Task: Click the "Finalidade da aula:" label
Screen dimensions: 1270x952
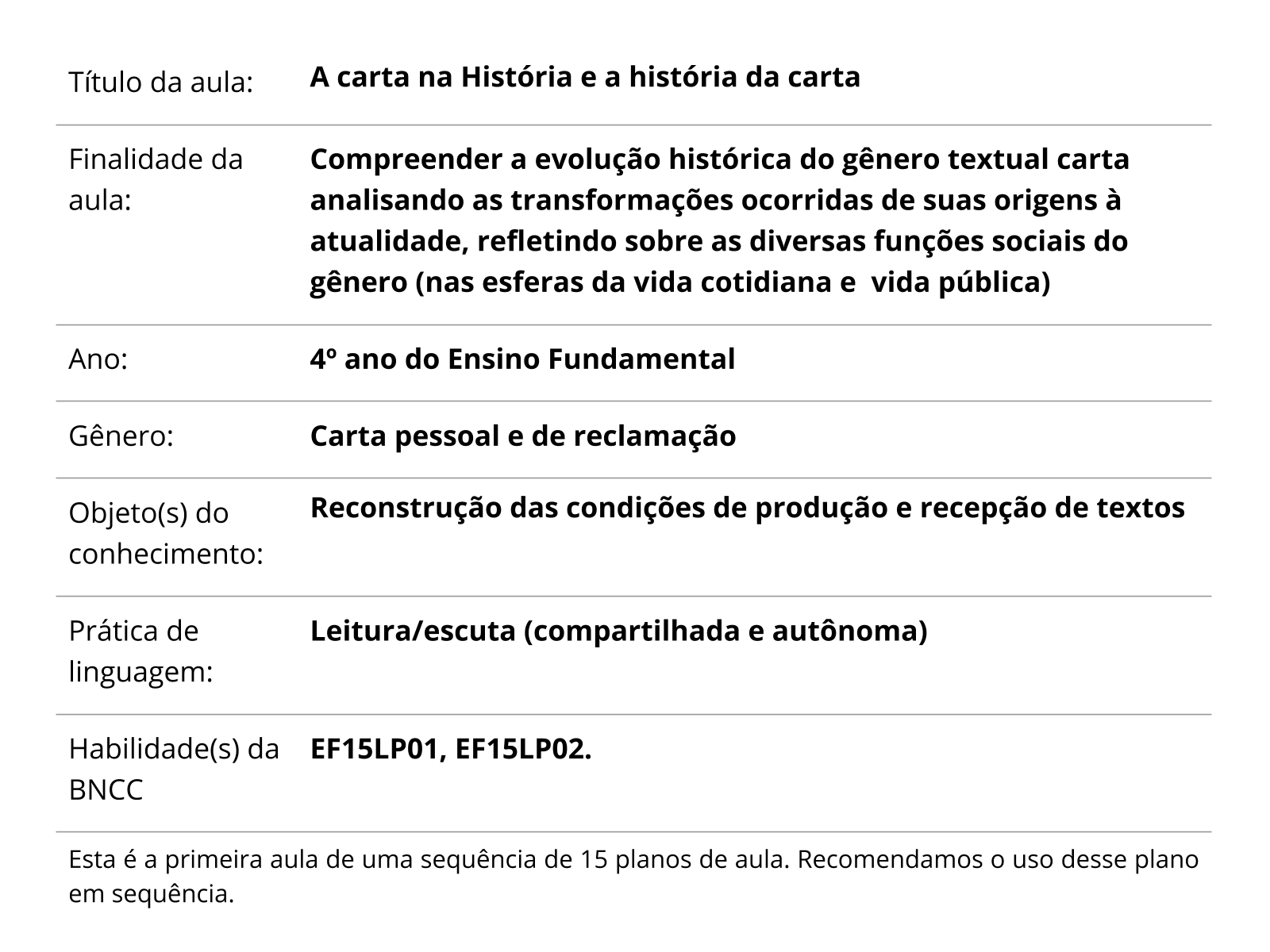Action: pyautogui.click(x=156, y=180)
